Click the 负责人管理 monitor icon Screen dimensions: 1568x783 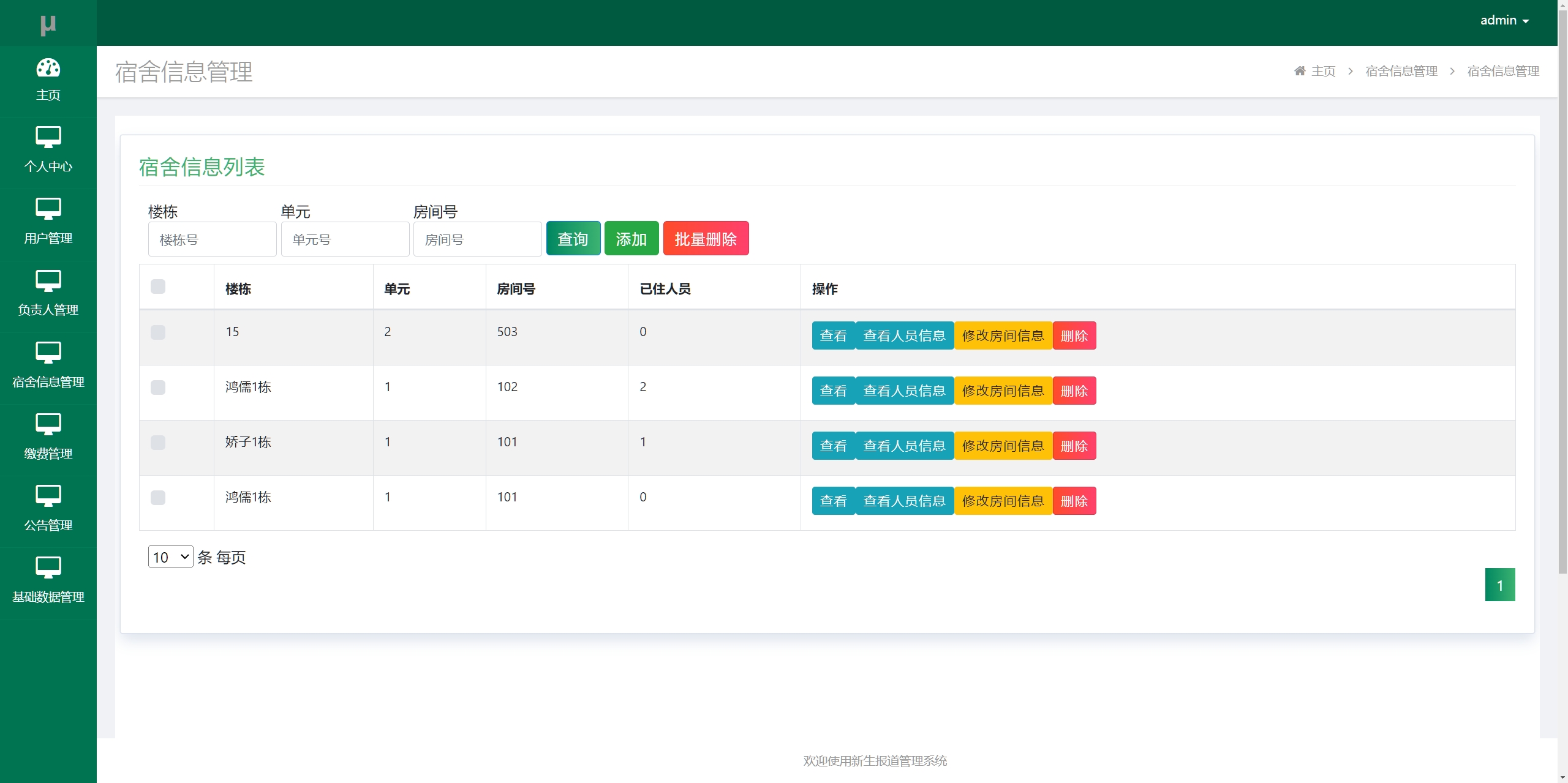pos(48,280)
